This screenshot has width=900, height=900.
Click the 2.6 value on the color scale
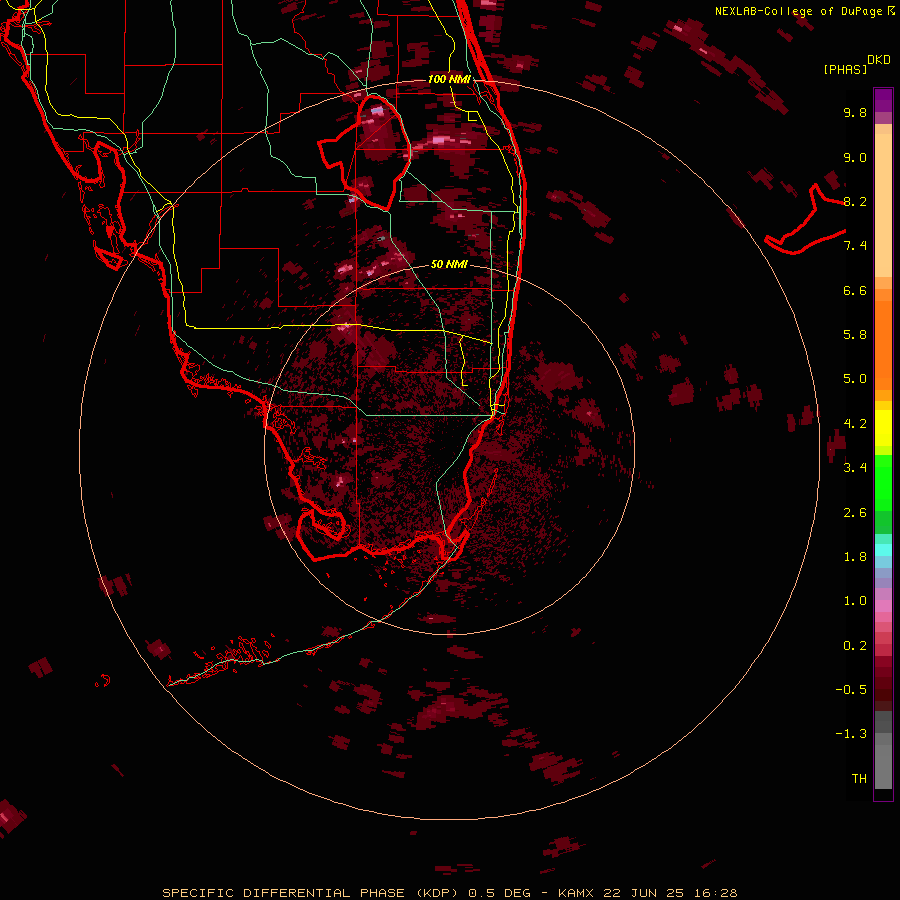[855, 513]
